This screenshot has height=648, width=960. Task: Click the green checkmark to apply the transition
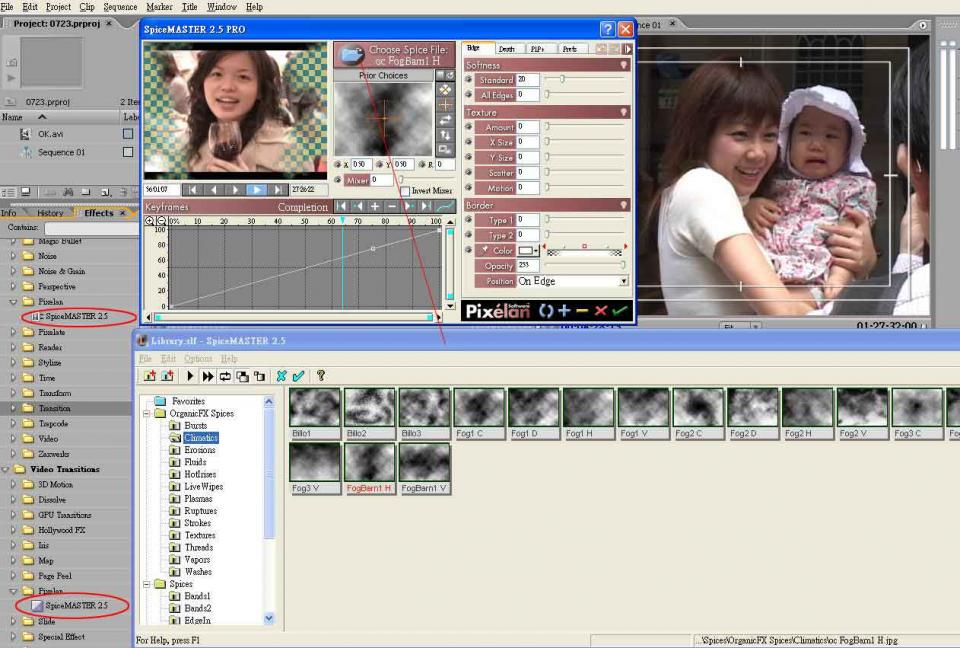(620, 310)
